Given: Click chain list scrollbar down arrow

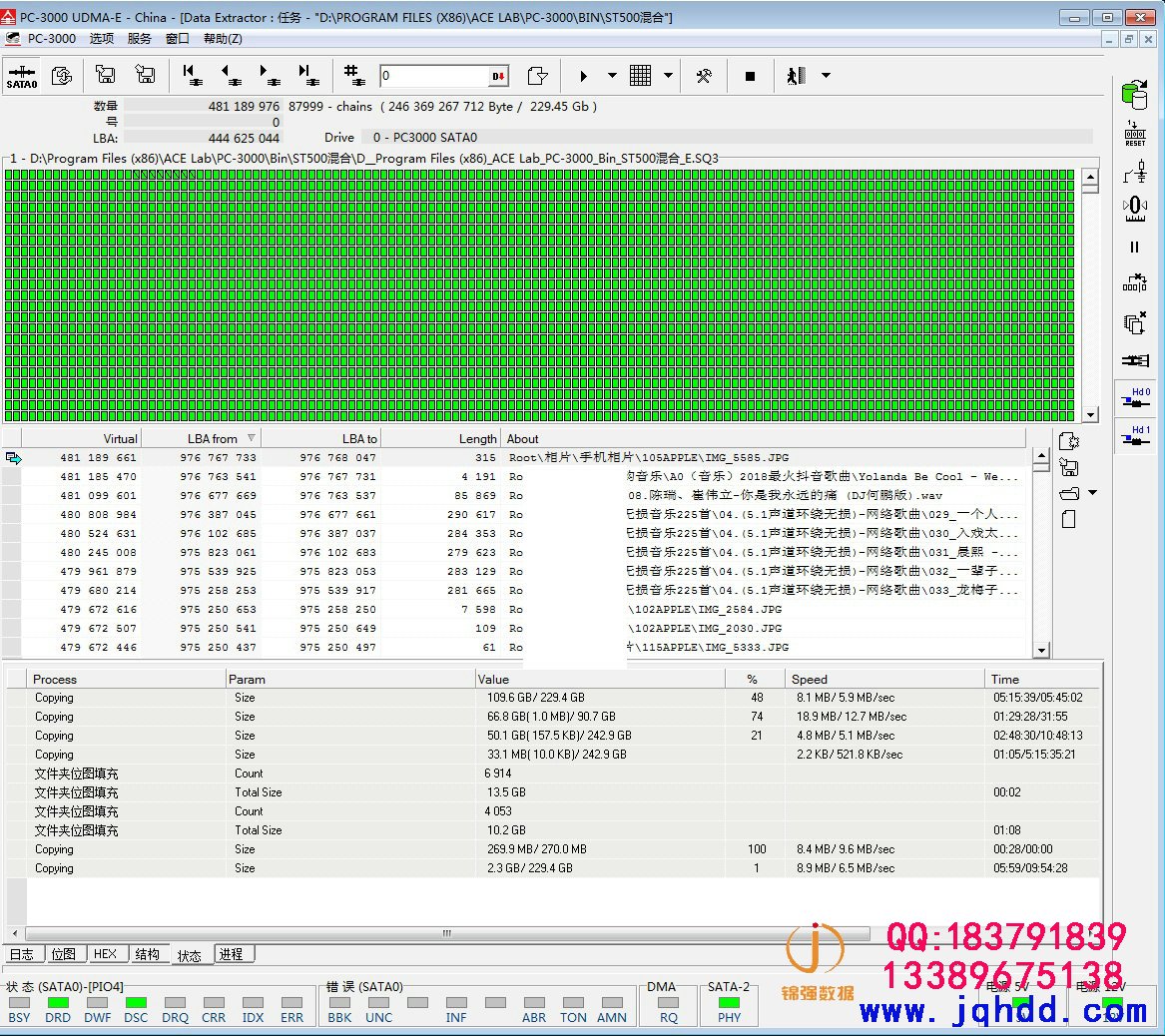Looking at the screenshot, I should [x=1041, y=651].
